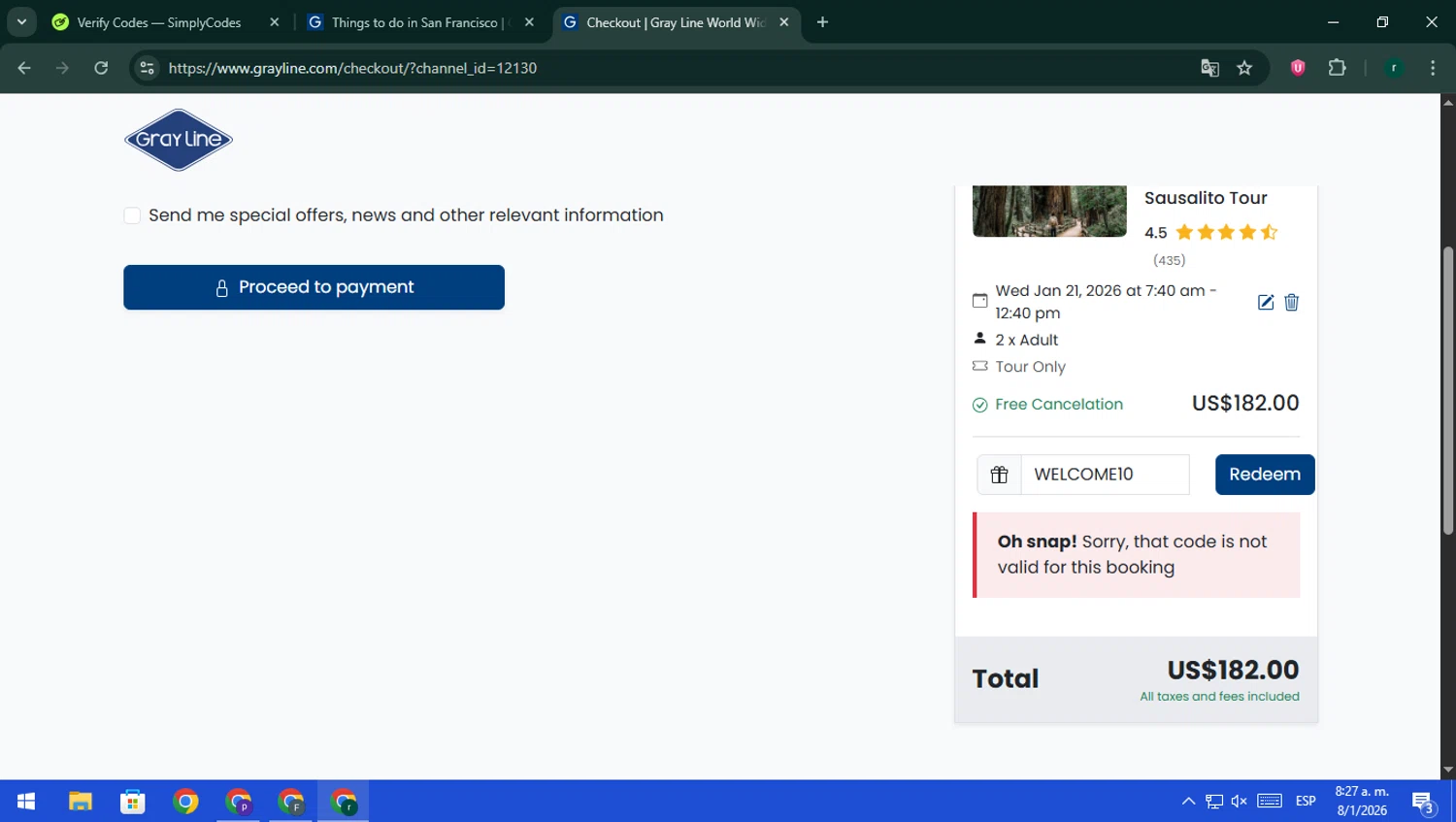Close the Verify Codes tab

coord(275,22)
